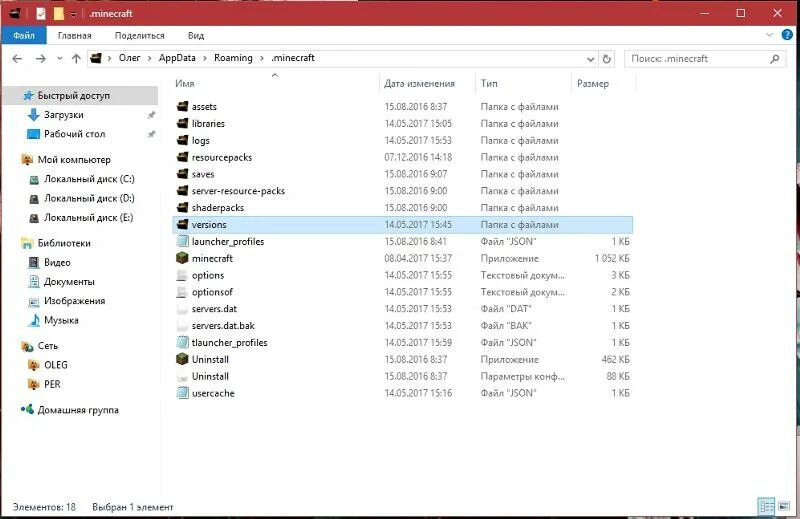The height and width of the screenshot is (519, 800).
Task: Open Документы library in the sidebar
Action: [69, 282]
